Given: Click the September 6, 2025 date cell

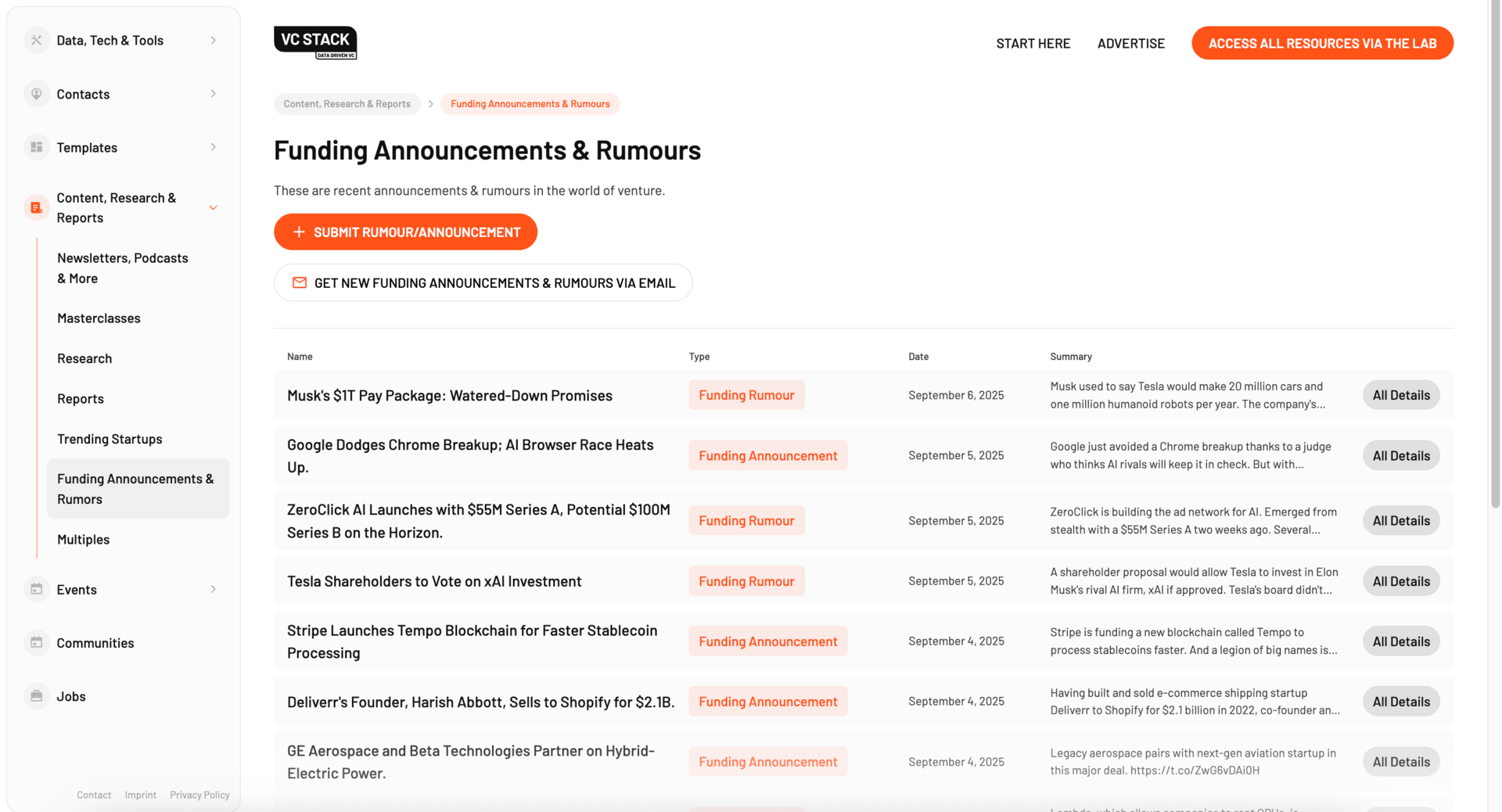Looking at the screenshot, I should pyautogui.click(x=956, y=395).
